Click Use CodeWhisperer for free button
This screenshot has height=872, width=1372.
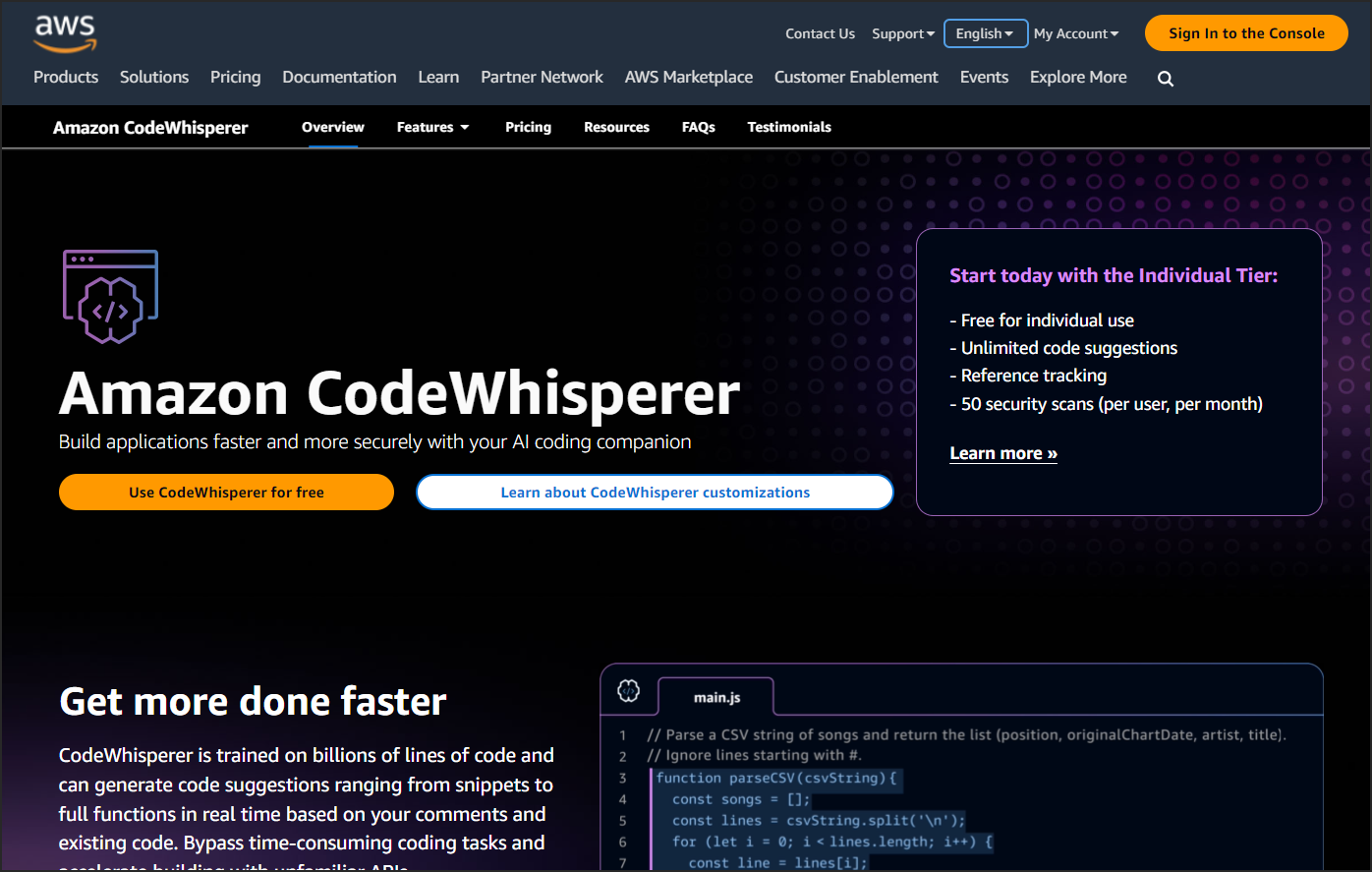[226, 492]
